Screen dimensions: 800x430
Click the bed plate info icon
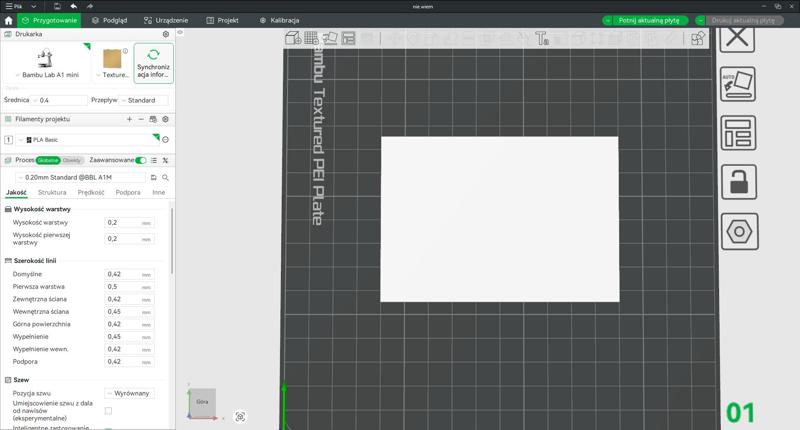click(126, 51)
